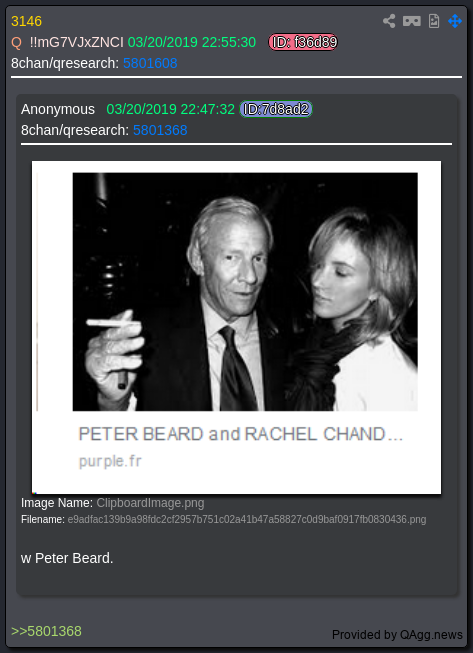Enlarge the Peter Beard photo thumbnail
This screenshot has height=653, width=473.
point(245,292)
